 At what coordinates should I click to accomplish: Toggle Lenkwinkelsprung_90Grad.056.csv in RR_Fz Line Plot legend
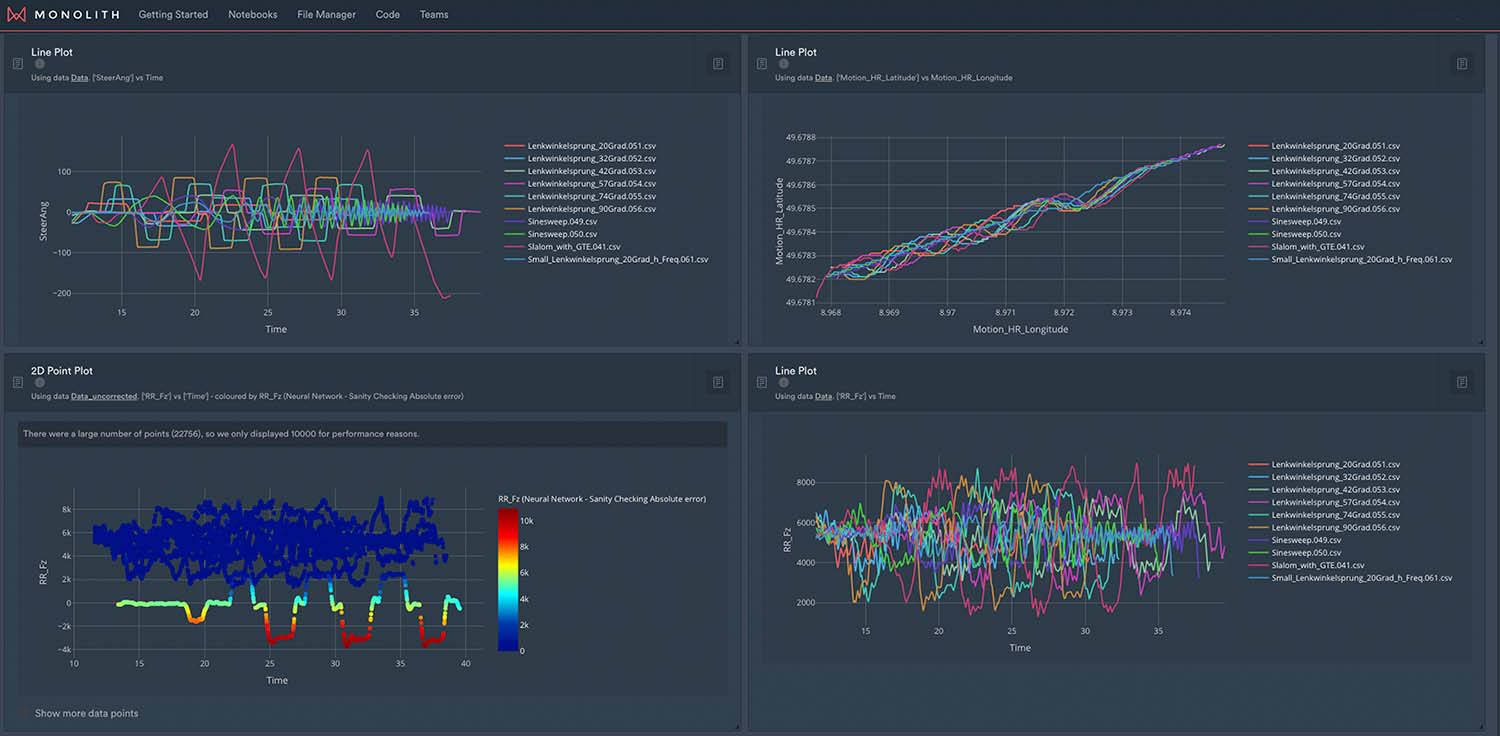click(x=1324, y=527)
